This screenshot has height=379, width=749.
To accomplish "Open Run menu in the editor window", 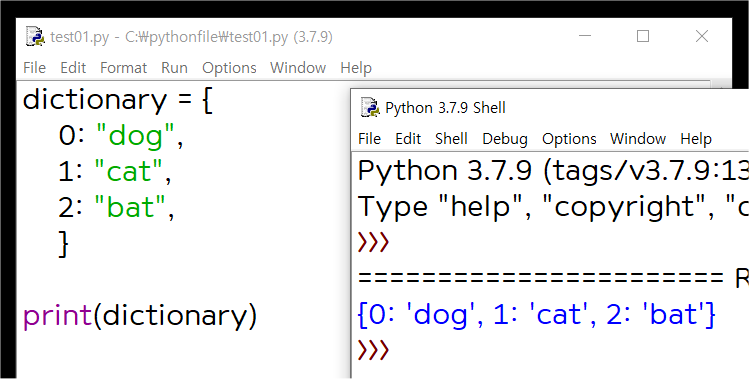I will pyautogui.click(x=174, y=68).
